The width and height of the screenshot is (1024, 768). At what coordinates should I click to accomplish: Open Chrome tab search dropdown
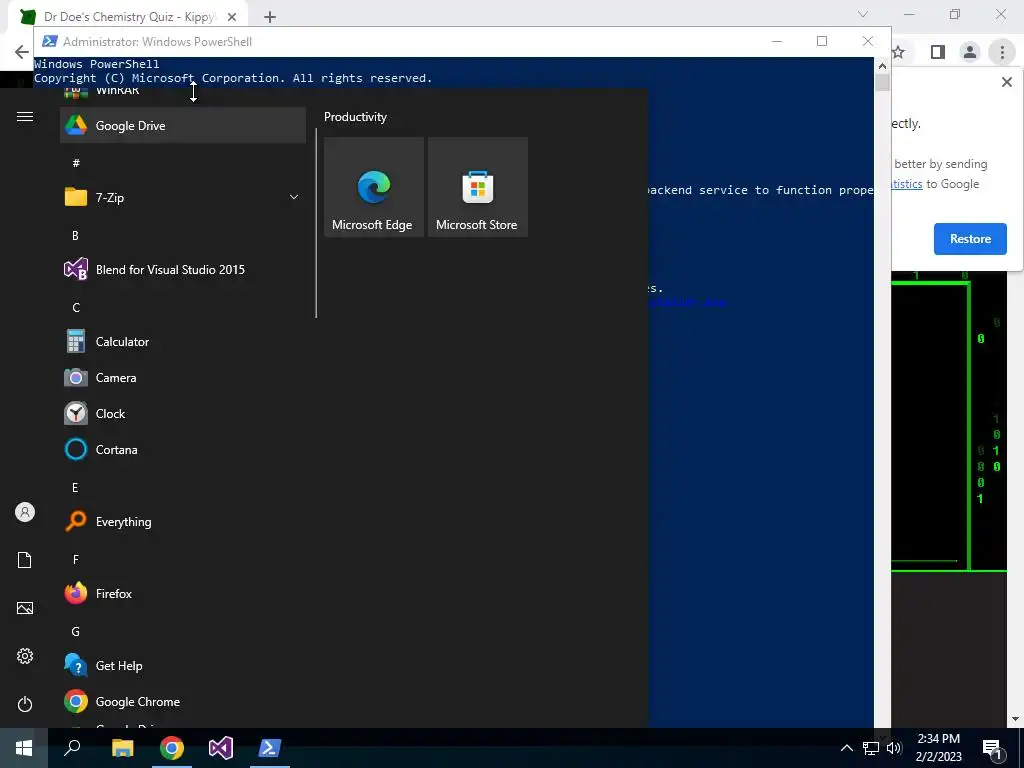tap(863, 14)
